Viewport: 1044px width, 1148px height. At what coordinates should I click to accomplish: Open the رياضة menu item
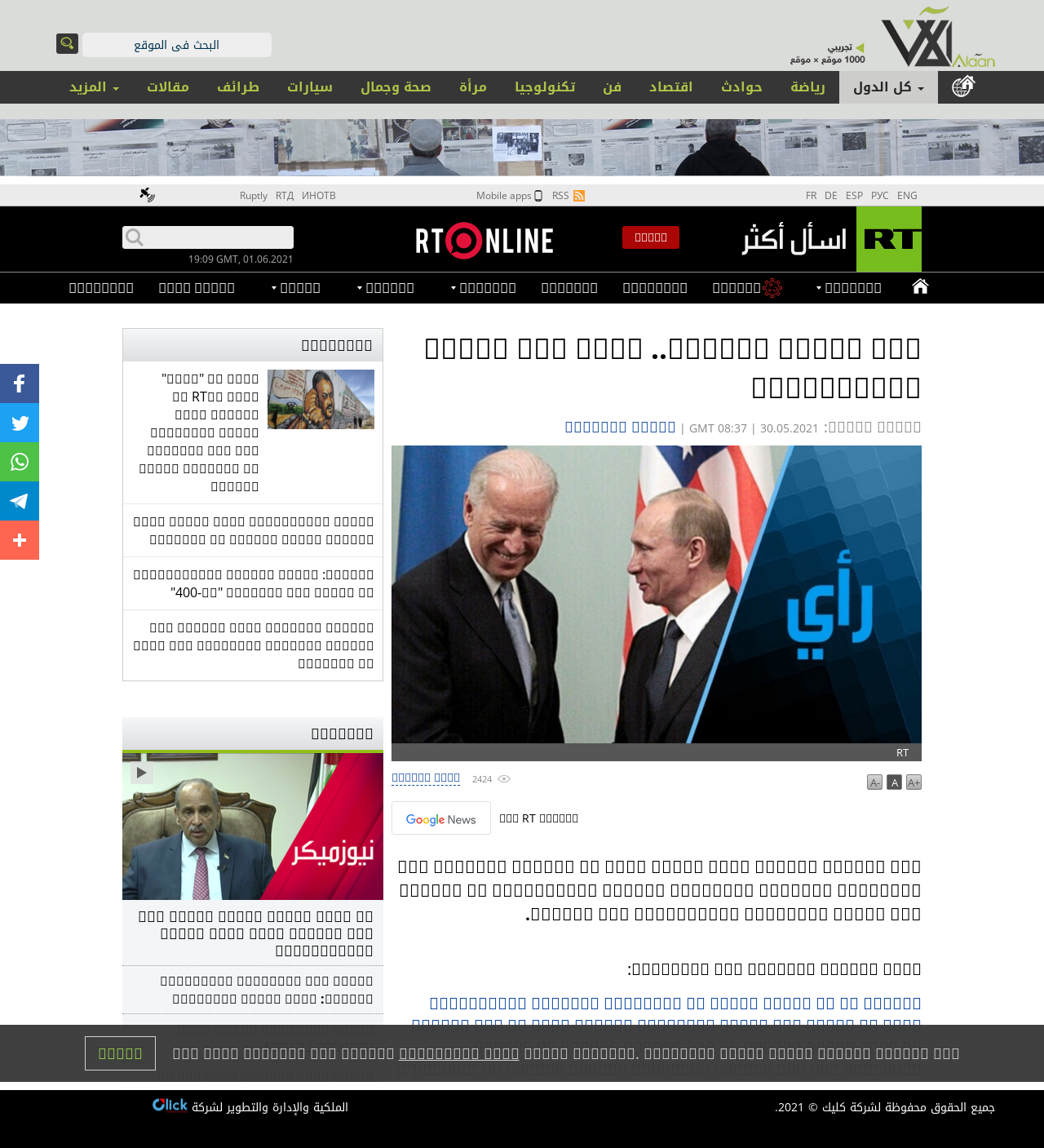pos(807,87)
